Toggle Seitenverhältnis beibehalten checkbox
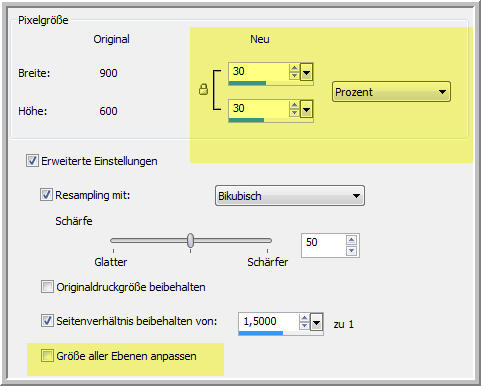 point(47,321)
